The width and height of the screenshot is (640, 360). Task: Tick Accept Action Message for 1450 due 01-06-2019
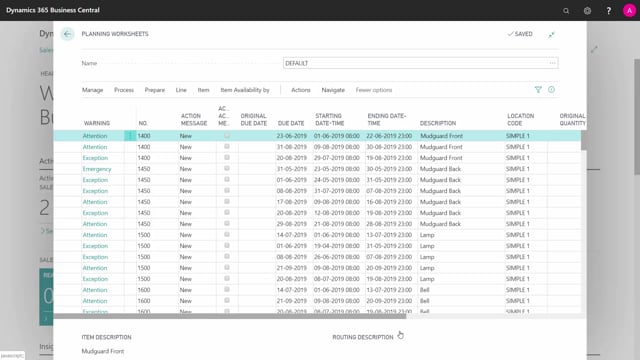227,180
